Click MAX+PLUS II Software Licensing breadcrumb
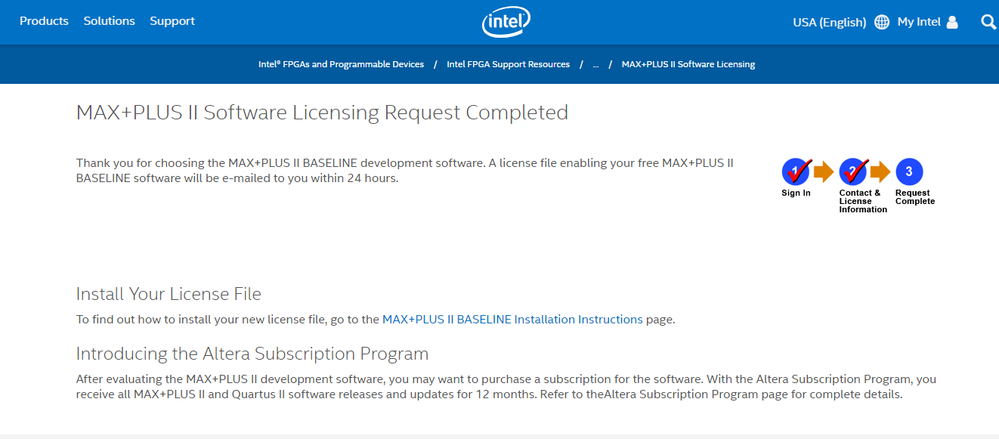 pyautogui.click(x=688, y=64)
